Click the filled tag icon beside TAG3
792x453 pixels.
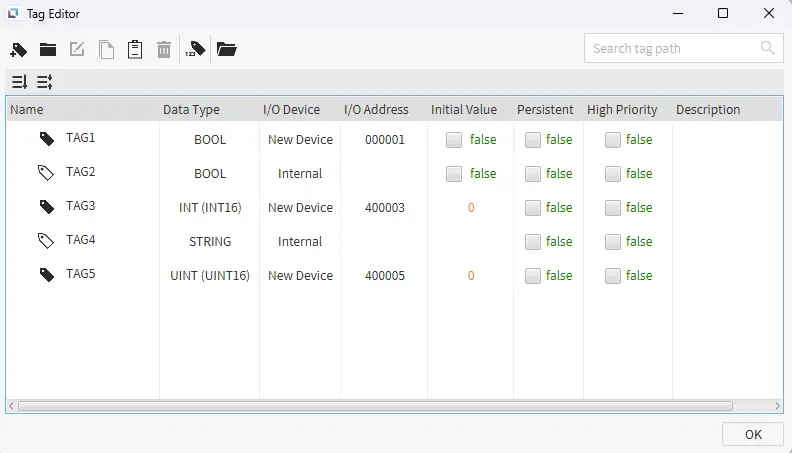click(46, 207)
